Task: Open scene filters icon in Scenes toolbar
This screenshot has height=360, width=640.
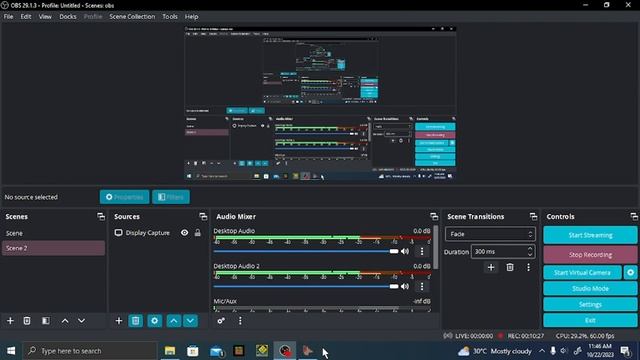Action: (x=46, y=321)
